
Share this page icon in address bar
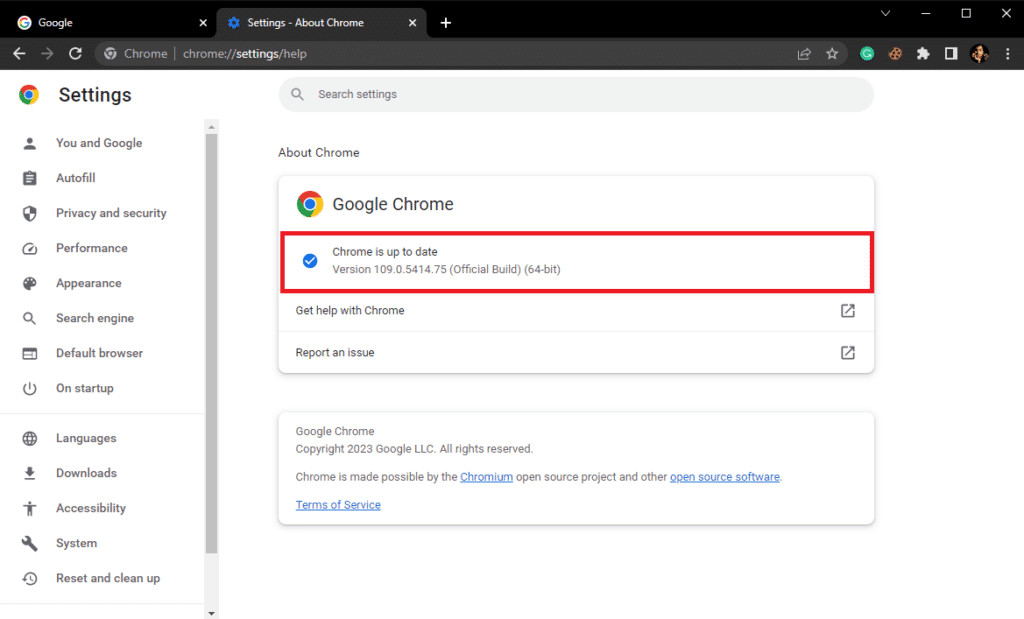click(x=804, y=54)
